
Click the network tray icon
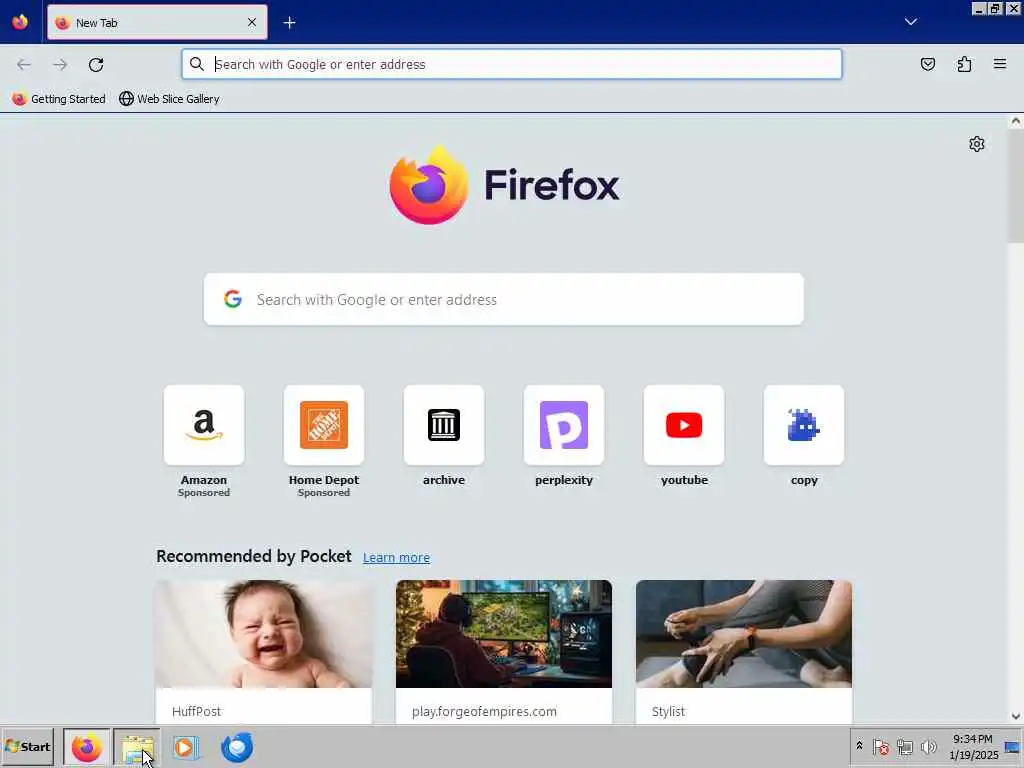point(904,746)
